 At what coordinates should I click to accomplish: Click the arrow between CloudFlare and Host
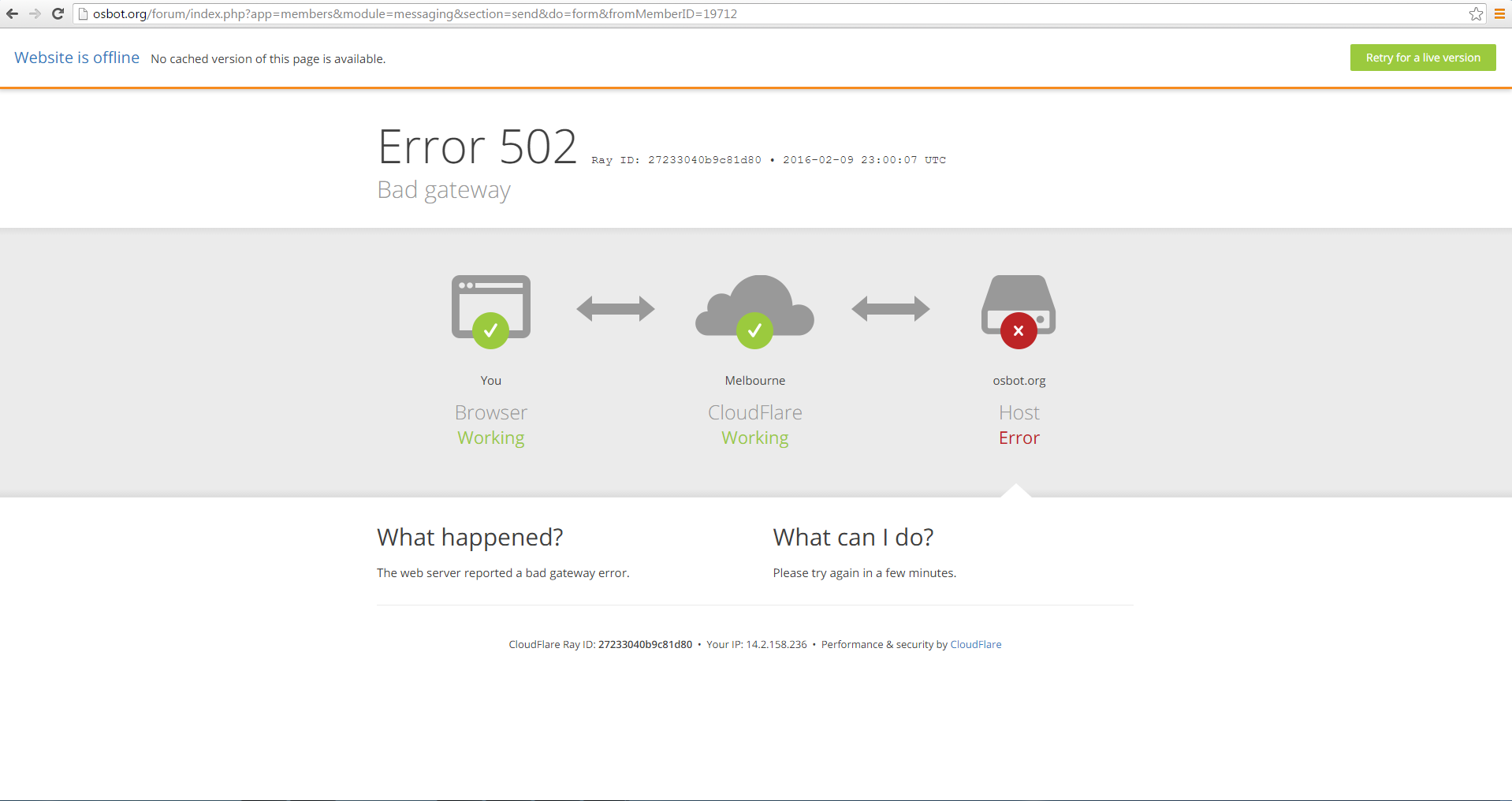coord(891,308)
